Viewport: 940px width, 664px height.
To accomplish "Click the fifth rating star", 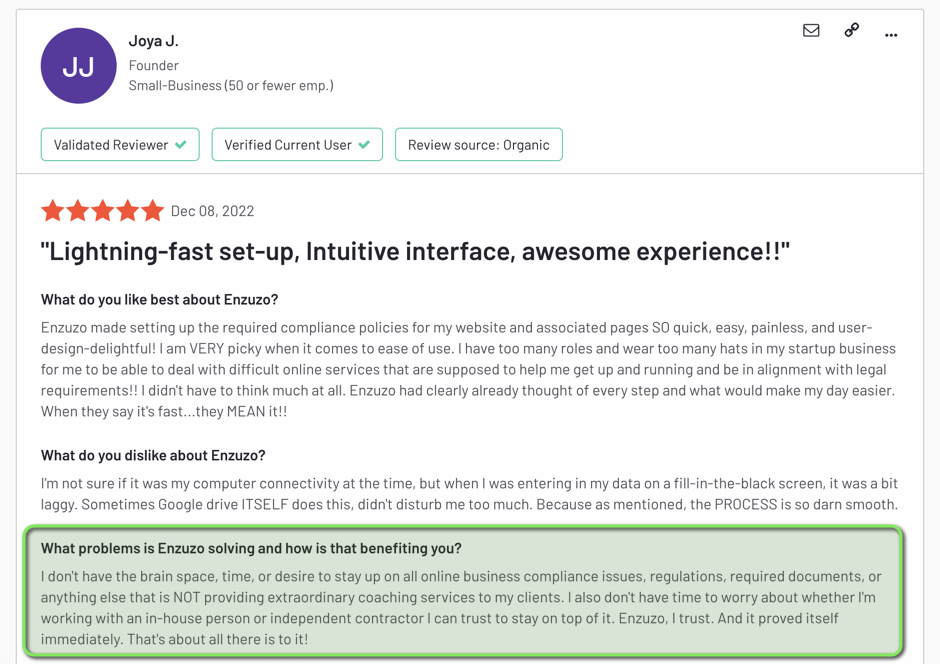I will 153,211.
